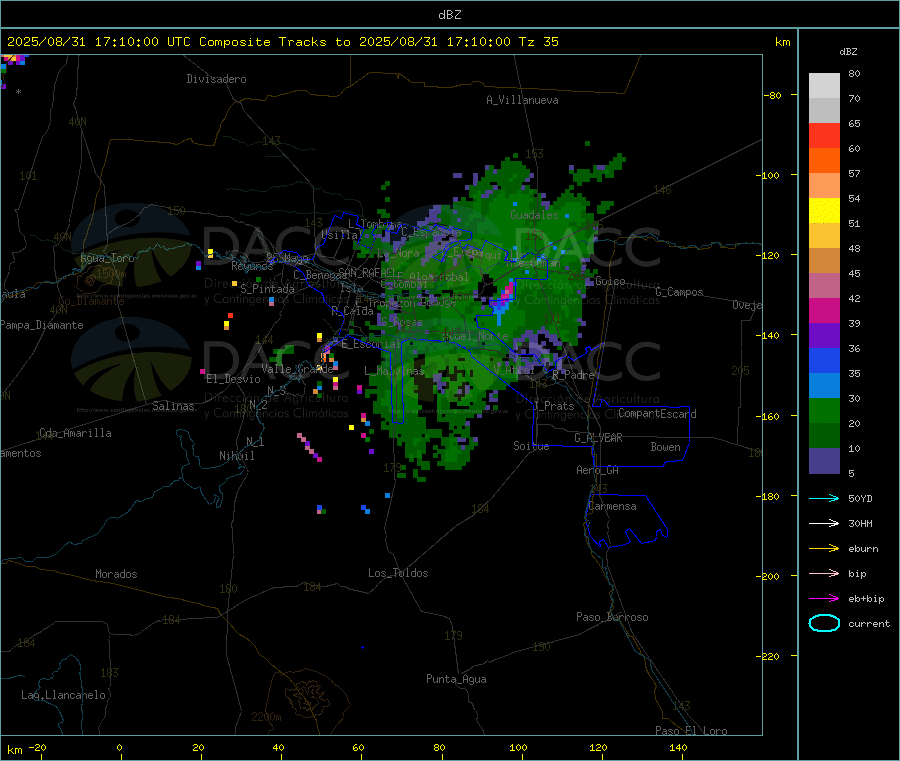Screen dimensions: 900x761
Task: Pick the red 60-65 dBZ swatch
Action: [x=824, y=135]
